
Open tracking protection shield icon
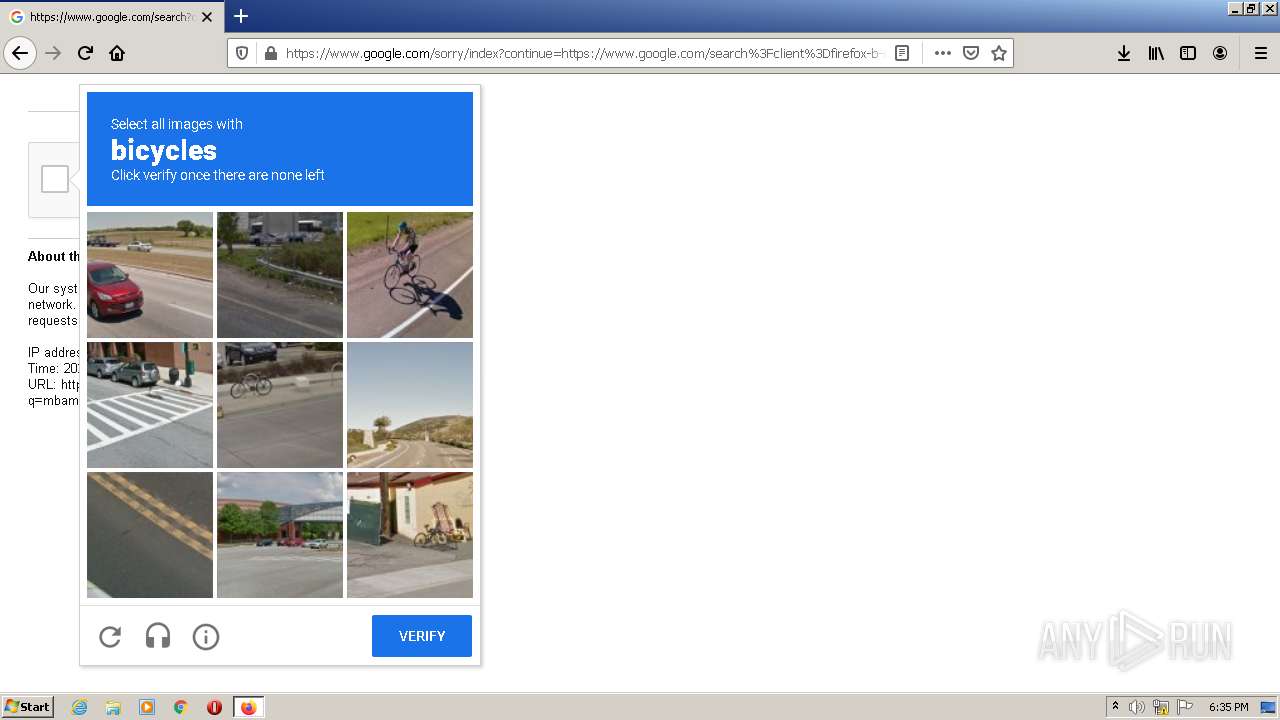pos(241,53)
